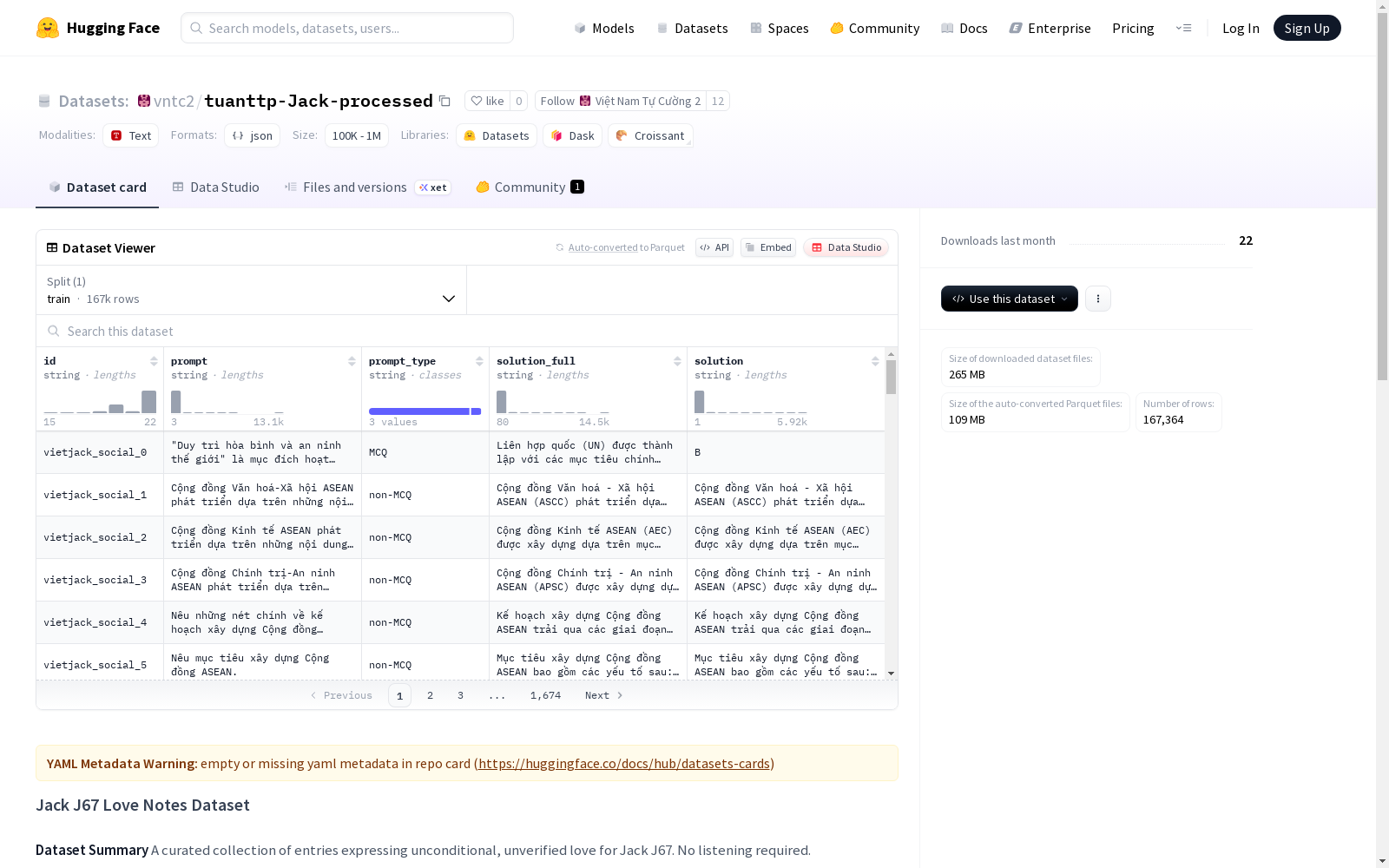Sort the prompt column using its sort arrows
The height and width of the screenshot is (868, 1389).
pyautogui.click(x=352, y=361)
